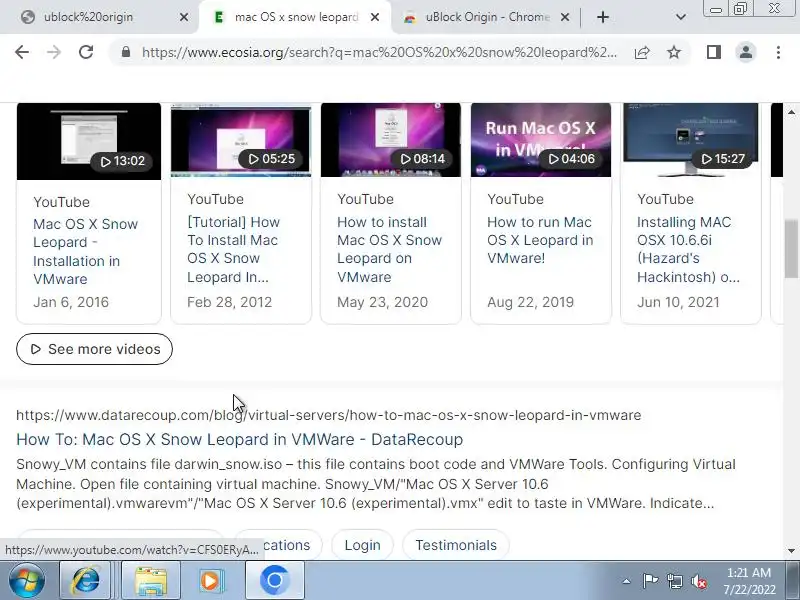Open the Windows Start menu
The width and height of the screenshot is (800, 600).
26,580
